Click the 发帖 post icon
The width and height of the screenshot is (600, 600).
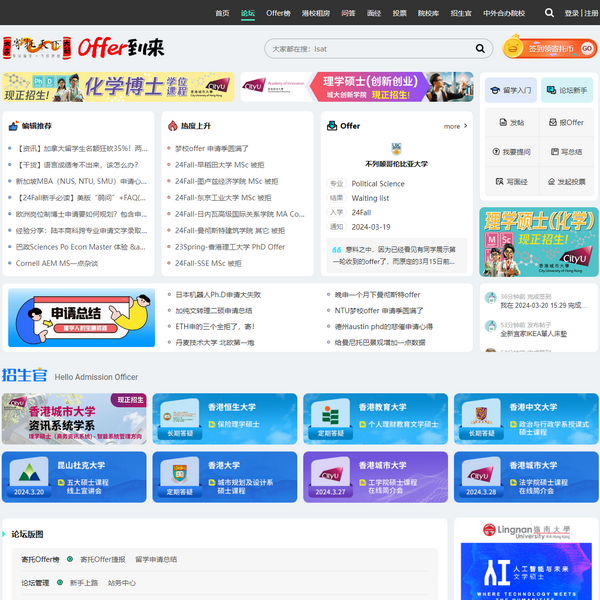coord(506,122)
